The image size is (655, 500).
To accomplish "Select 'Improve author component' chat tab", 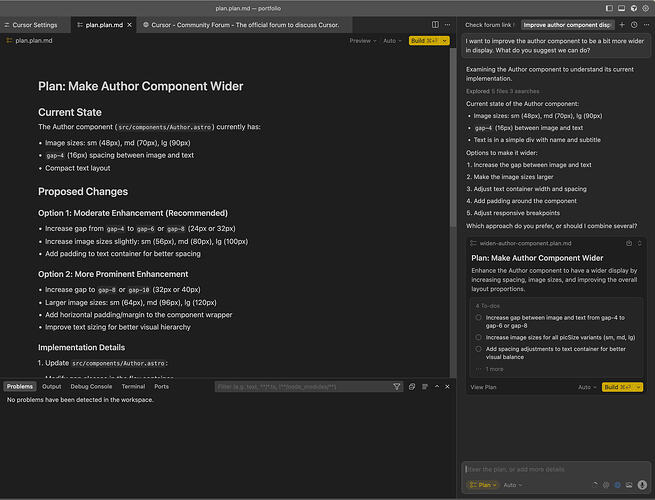I will pos(567,25).
